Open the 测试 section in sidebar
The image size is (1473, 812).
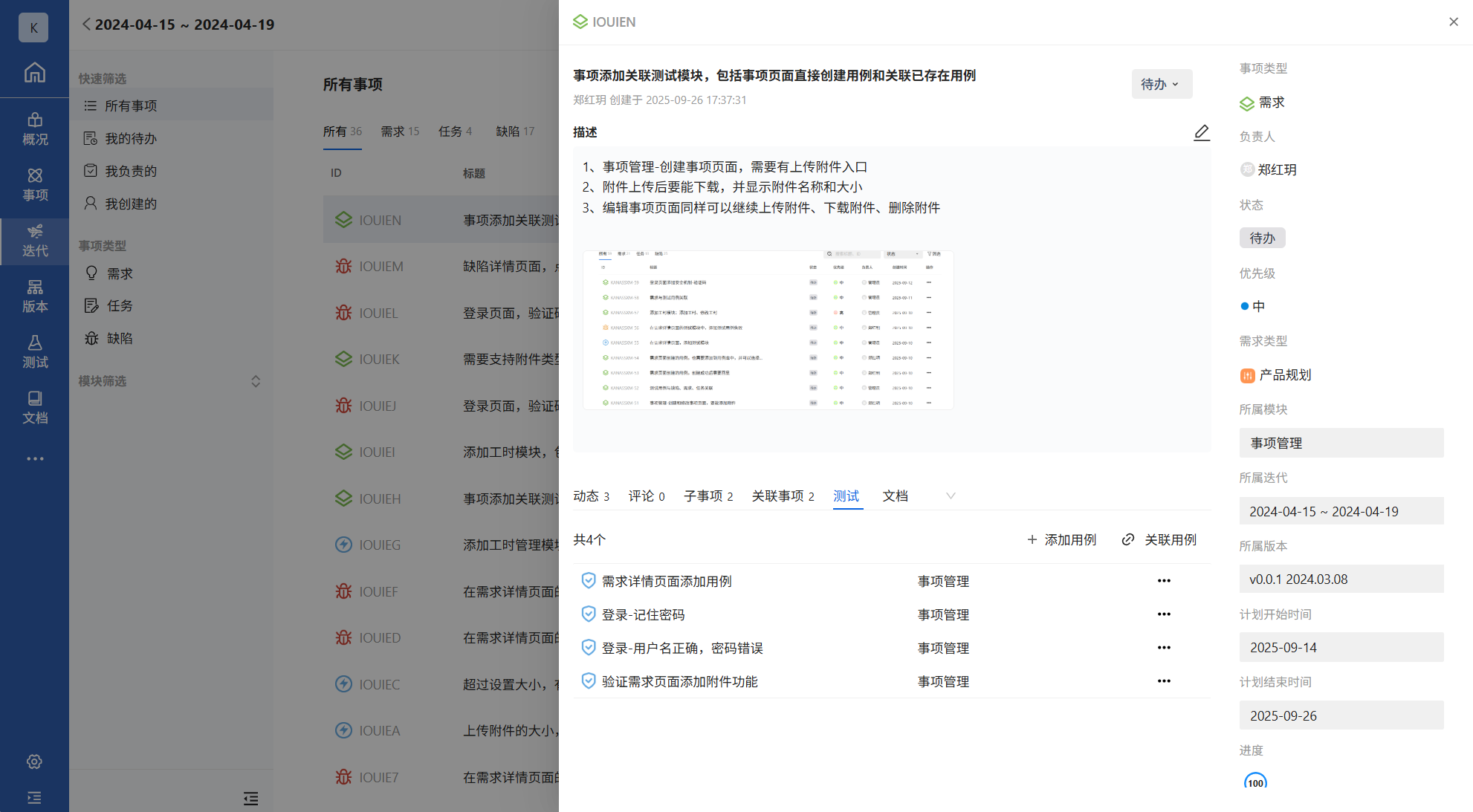(34, 351)
